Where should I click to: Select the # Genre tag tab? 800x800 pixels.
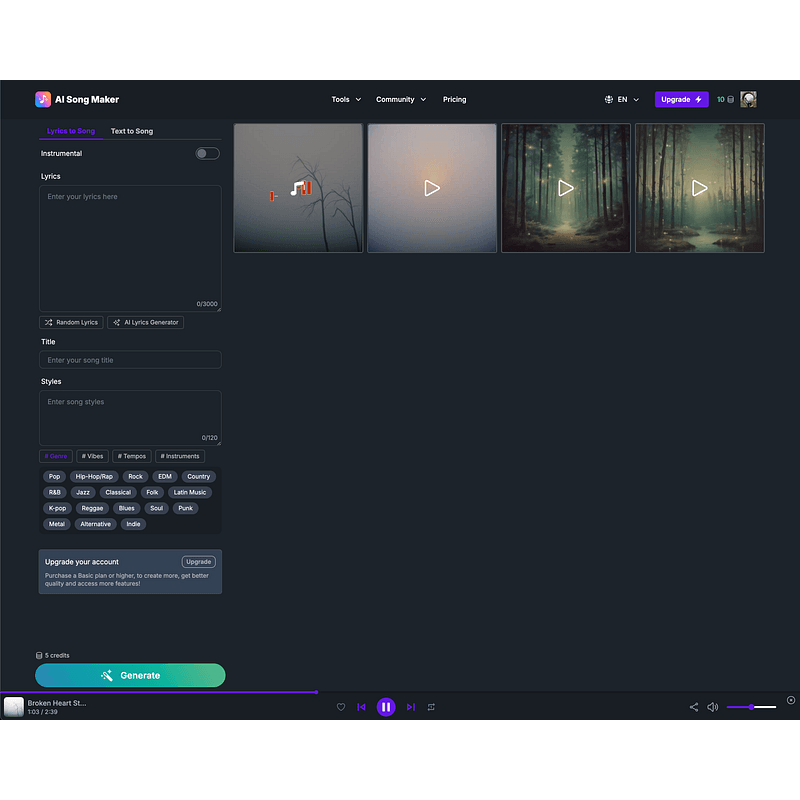tap(56, 456)
